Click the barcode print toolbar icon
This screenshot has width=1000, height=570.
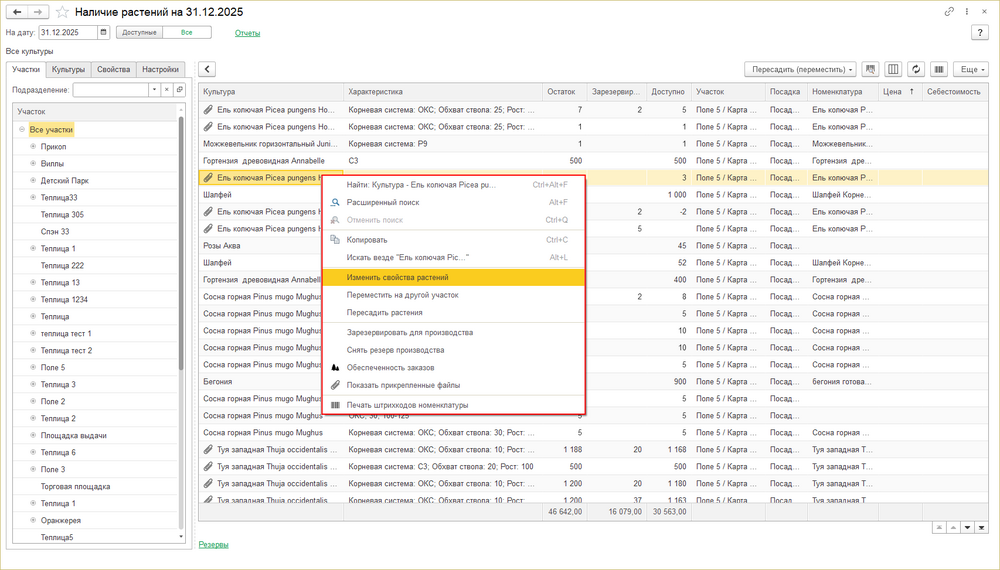939,69
